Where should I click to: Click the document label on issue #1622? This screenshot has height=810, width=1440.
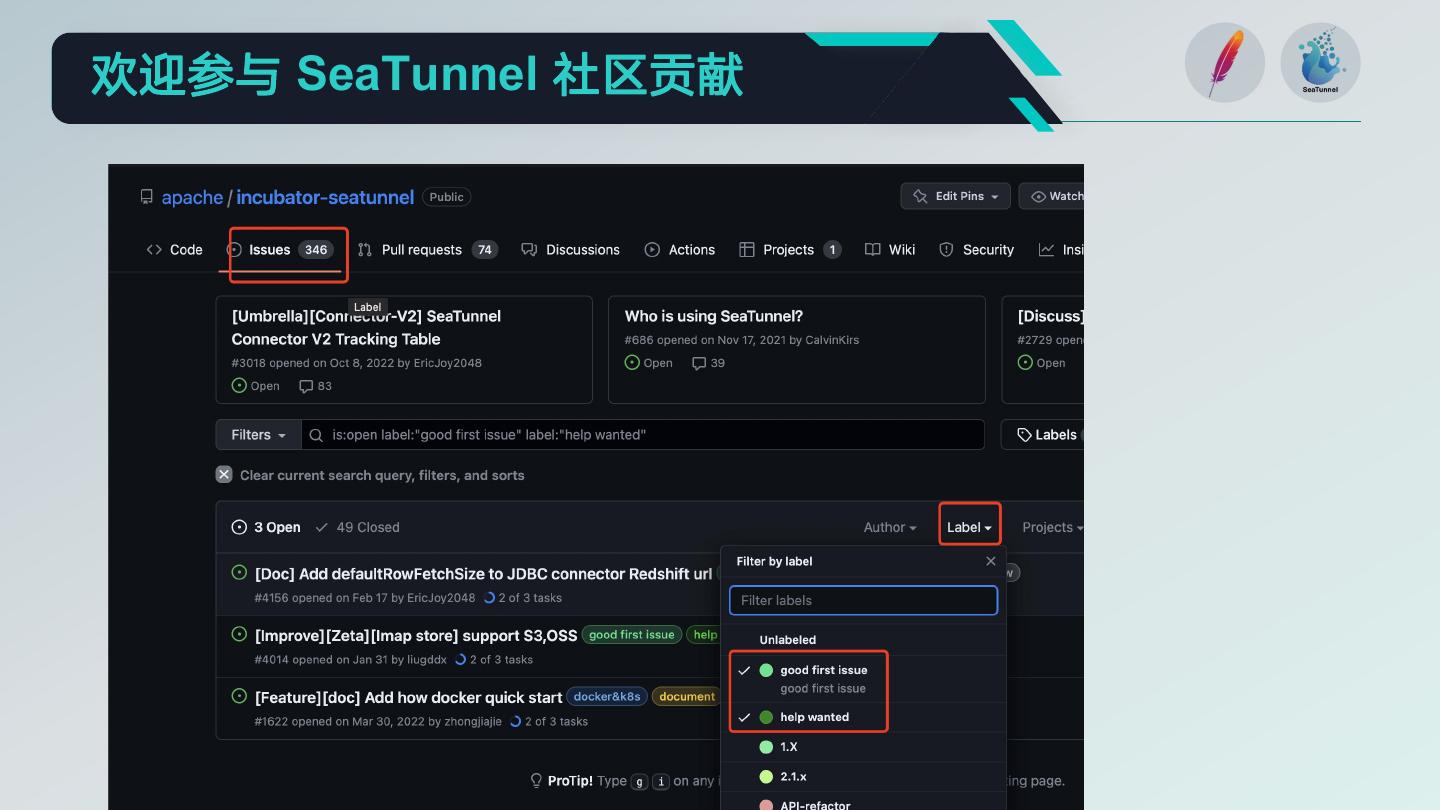click(x=687, y=696)
